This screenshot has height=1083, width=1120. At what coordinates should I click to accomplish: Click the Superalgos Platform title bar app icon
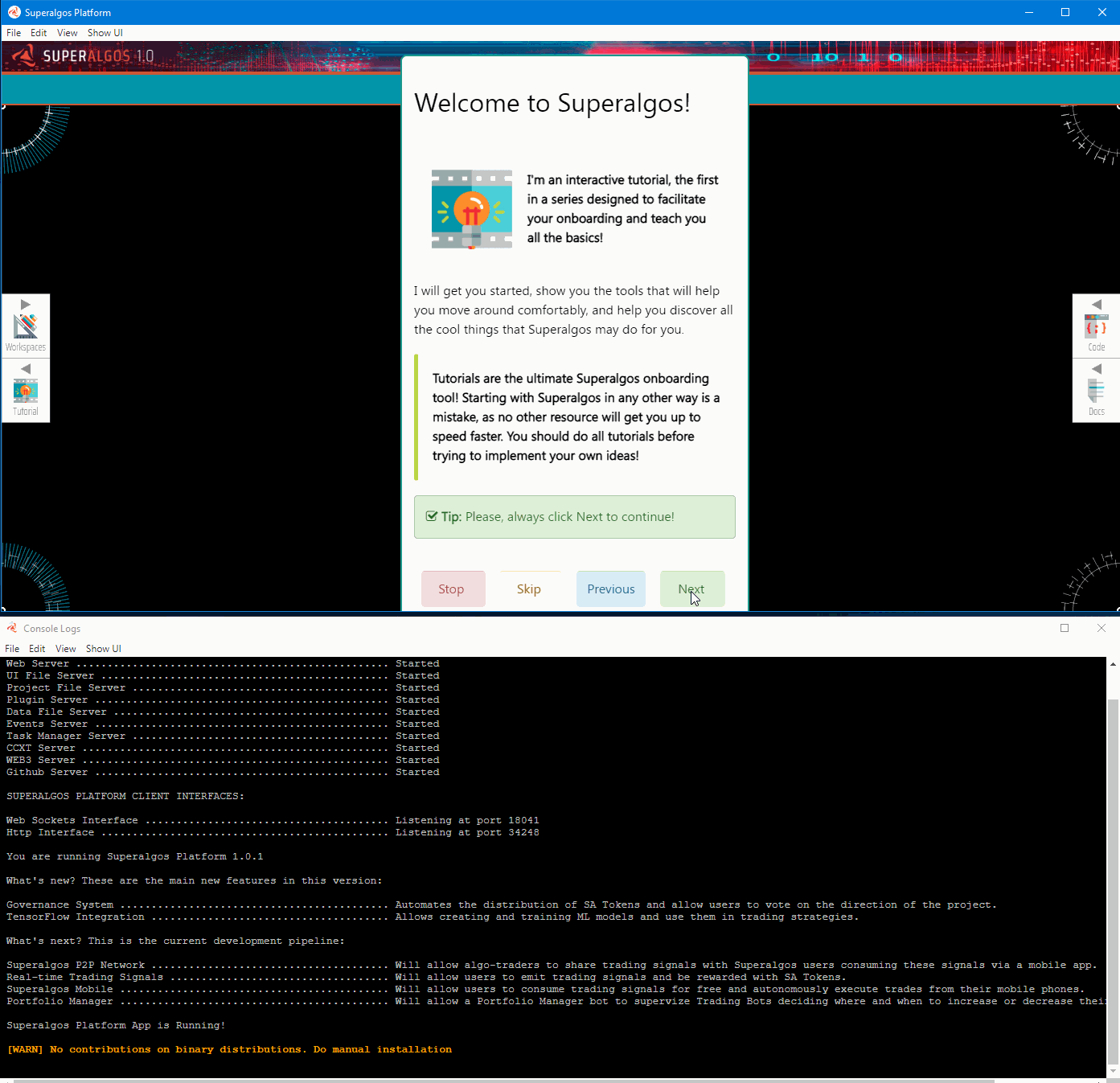pyautogui.click(x=14, y=12)
